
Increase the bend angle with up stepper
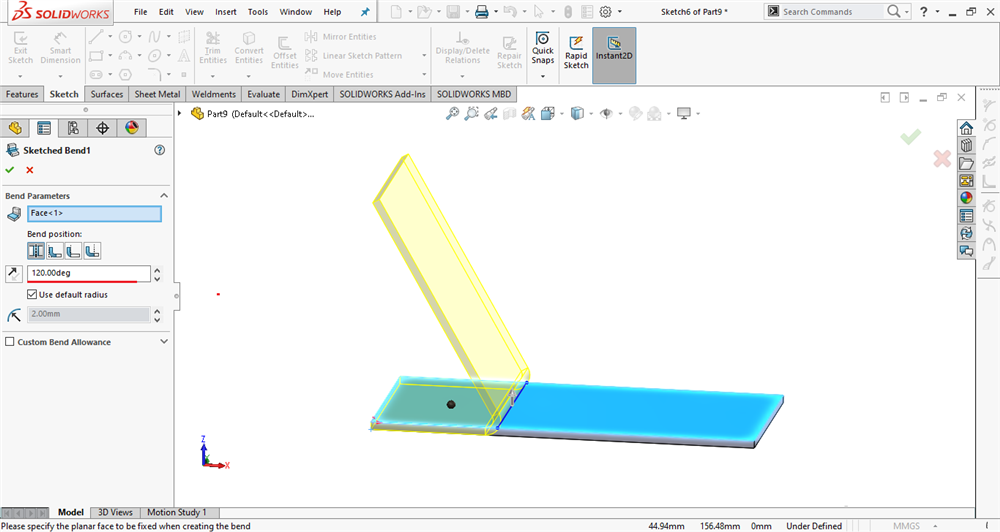pos(157,270)
